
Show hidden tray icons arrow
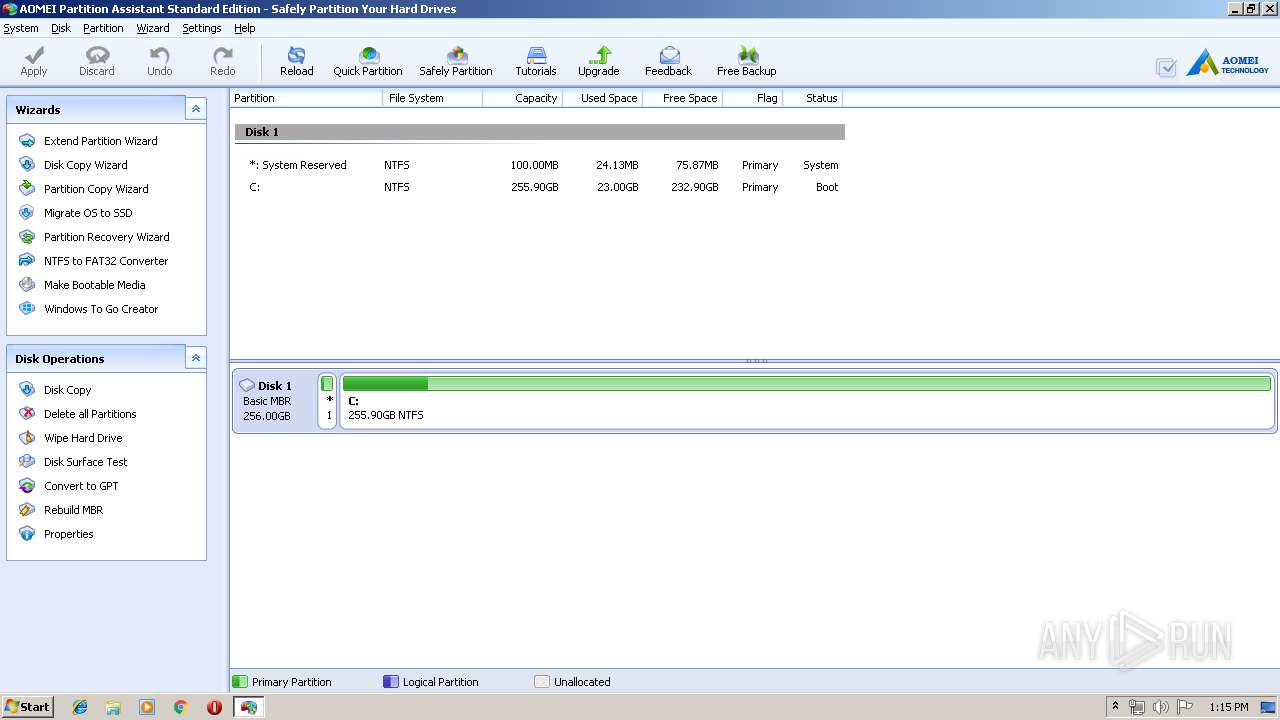click(x=1115, y=707)
